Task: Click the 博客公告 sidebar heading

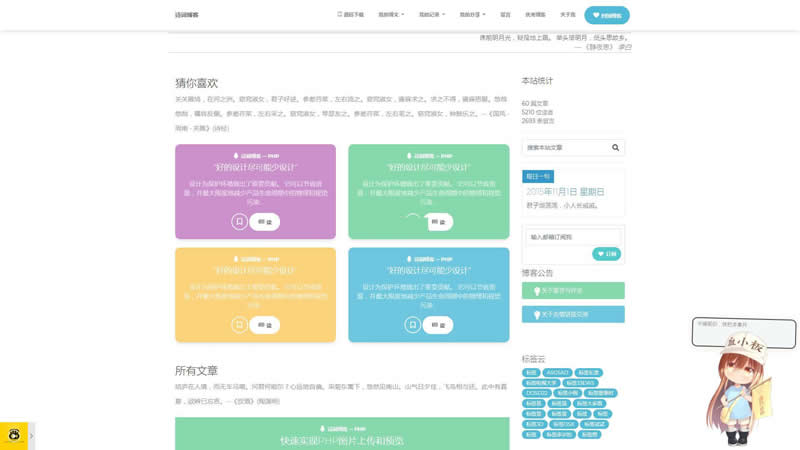Action: pyautogui.click(x=537, y=273)
